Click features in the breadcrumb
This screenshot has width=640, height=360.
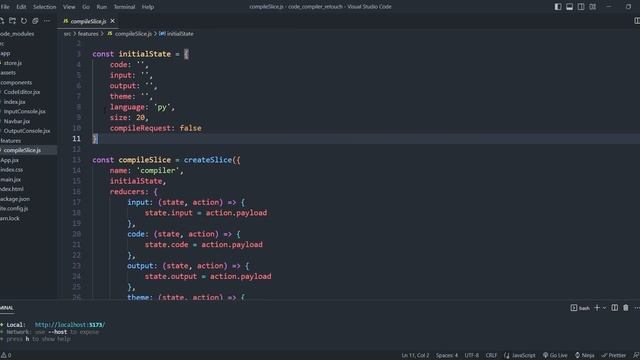point(88,33)
